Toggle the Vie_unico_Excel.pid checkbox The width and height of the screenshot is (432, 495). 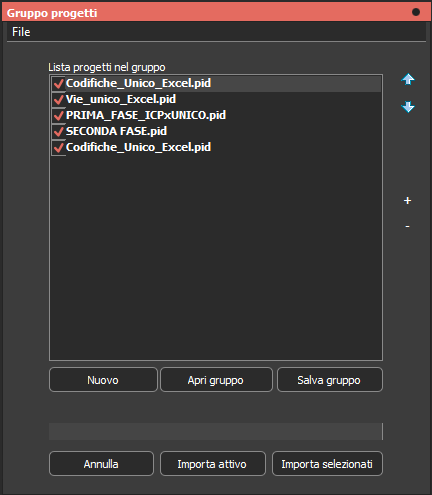click(x=59, y=99)
